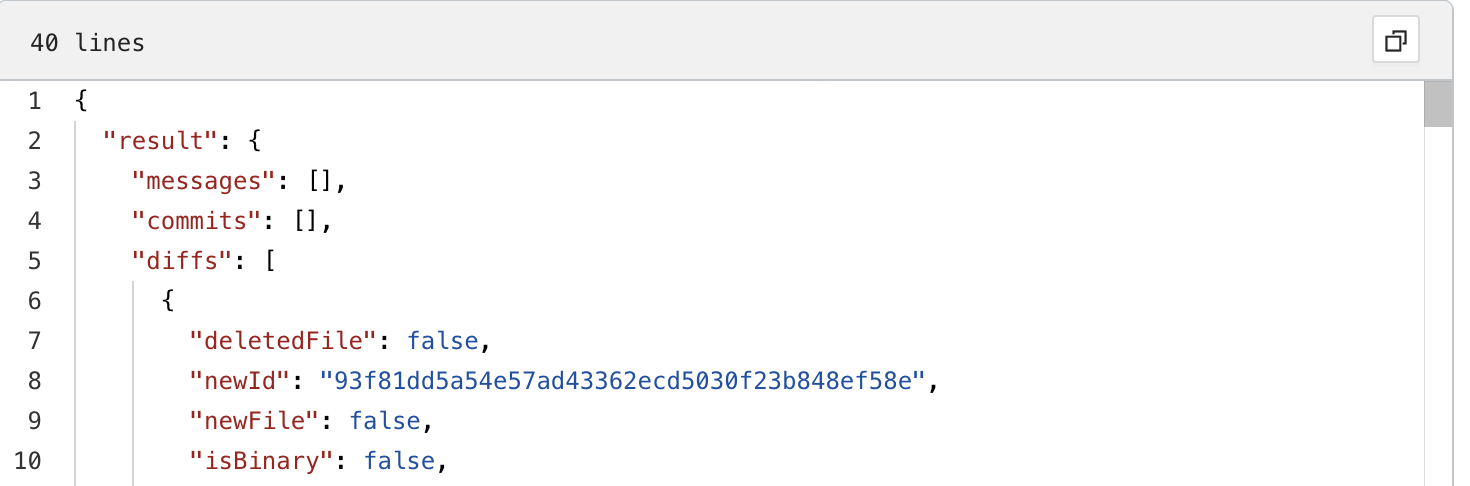Viewport: 1470px width, 486px height.
Task: Click the vertical scrollbar thumb
Action: pos(1438,104)
